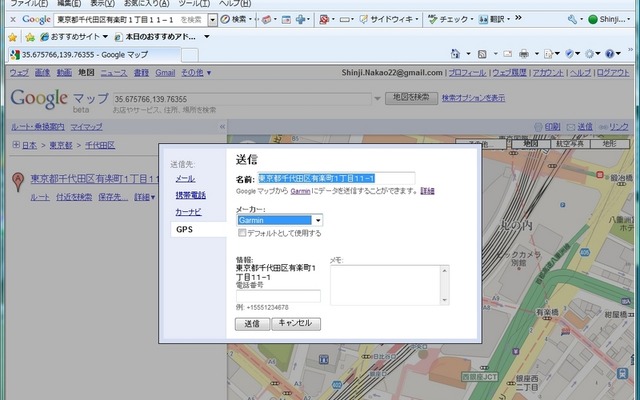Click the Page menu icon in command bar

click(549, 53)
